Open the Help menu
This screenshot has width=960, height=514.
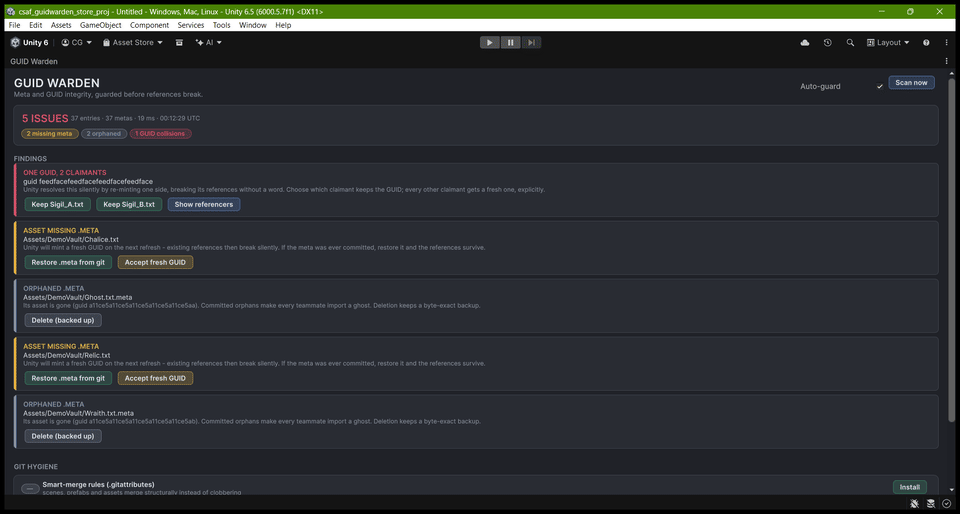[283, 25]
